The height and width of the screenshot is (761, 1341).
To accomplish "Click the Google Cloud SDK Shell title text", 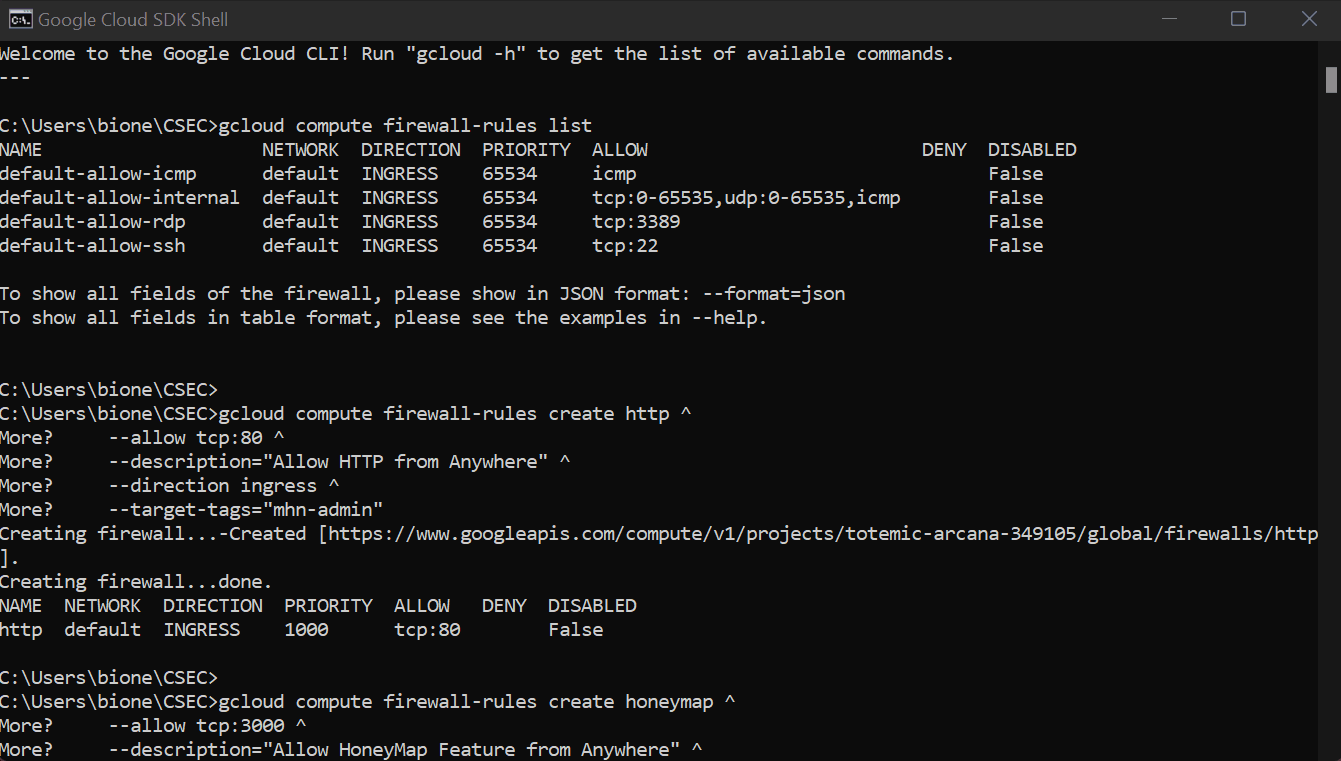I will pyautogui.click(x=133, y=19).
